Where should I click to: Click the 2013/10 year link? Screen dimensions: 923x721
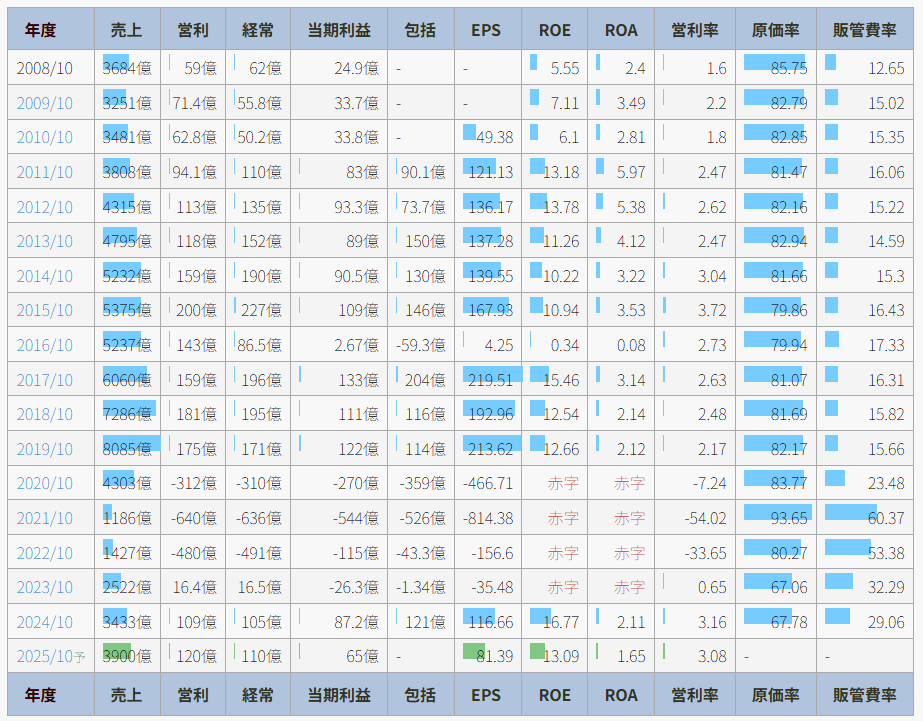pyautogui.click(x=44, y=241)
